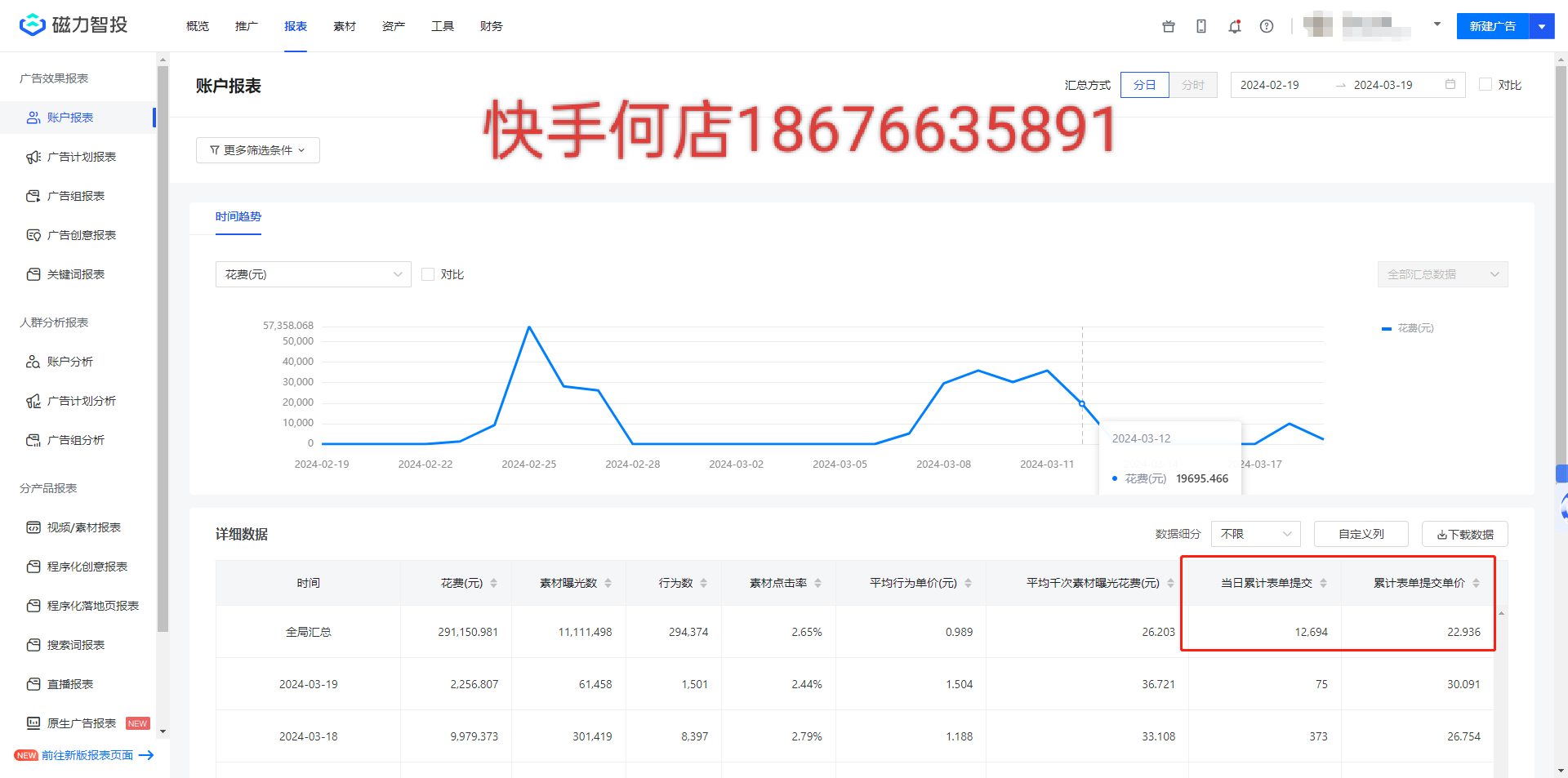Image resolution: width=1568 pixels, height=778 pixels.
Task: Open the calendar icon in date range
Action: (1450, 84)
